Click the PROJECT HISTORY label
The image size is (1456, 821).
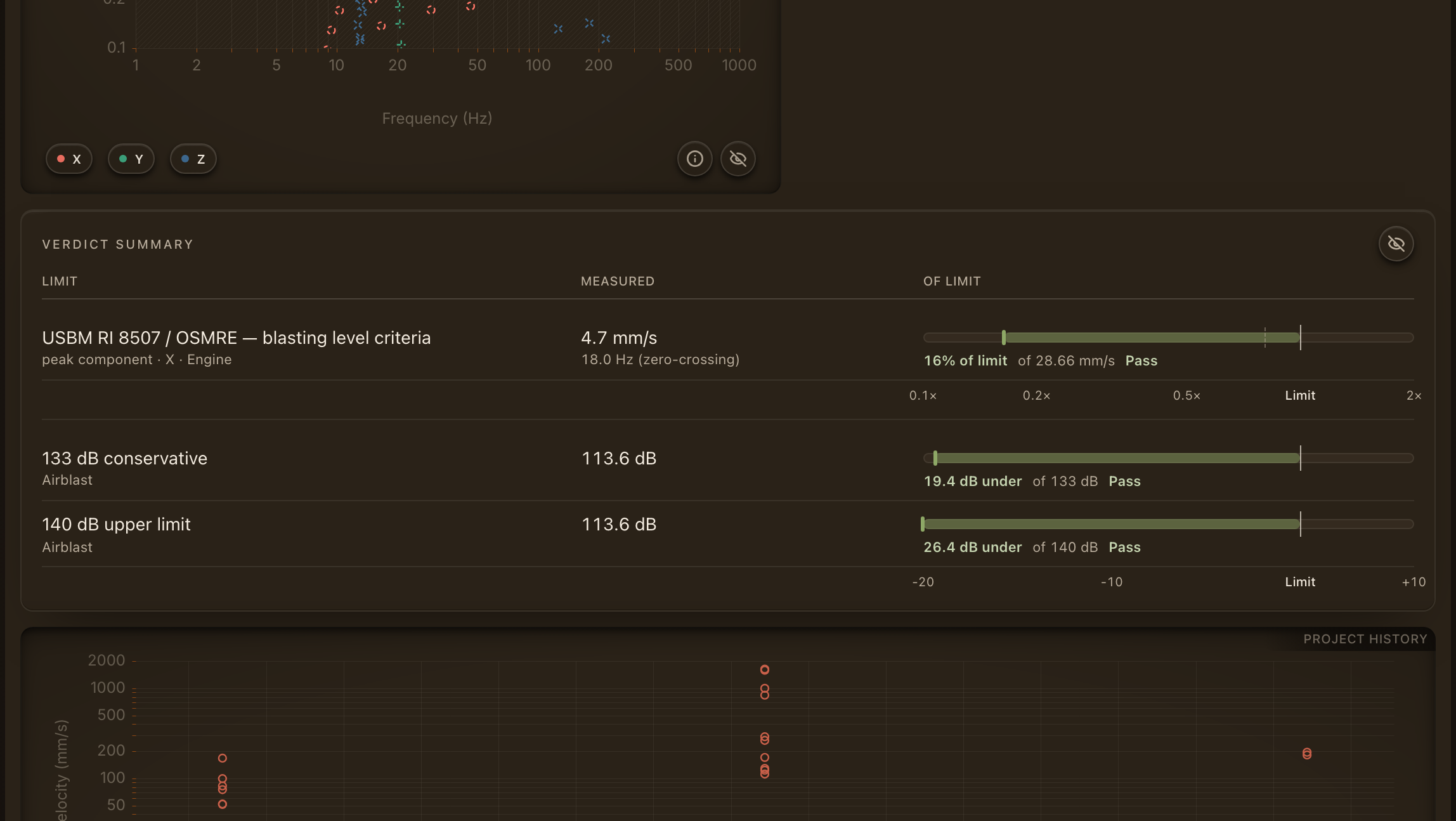pyautogui.click(x=1365, y=639)
